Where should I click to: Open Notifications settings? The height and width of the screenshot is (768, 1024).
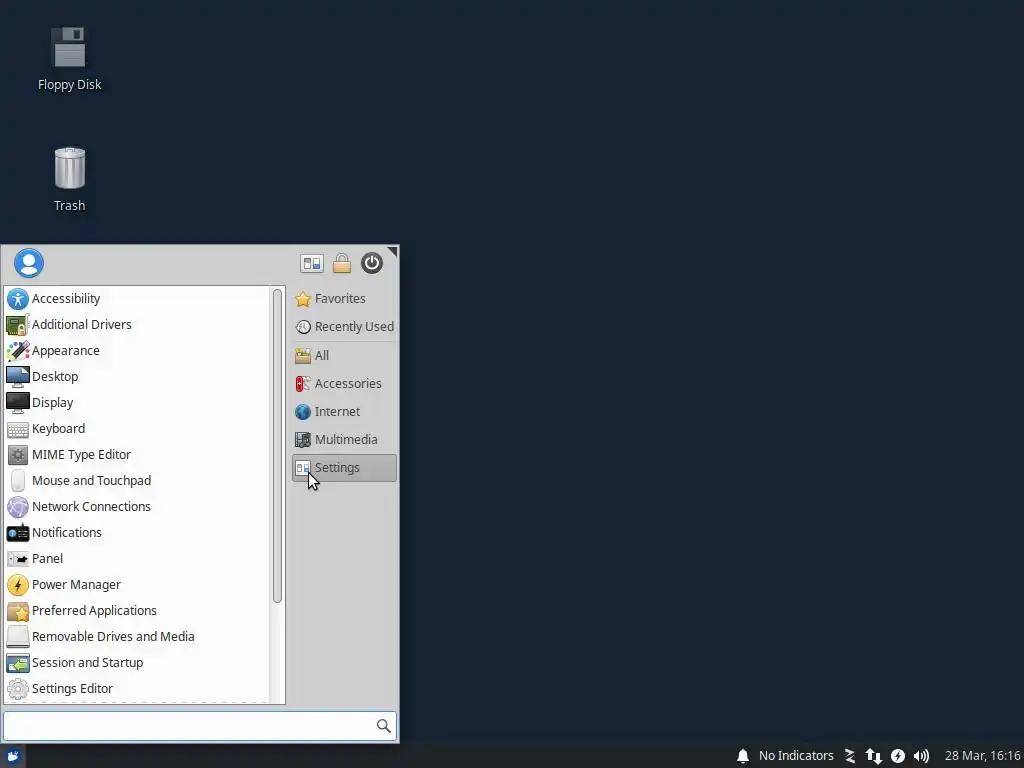coord(136,533)
